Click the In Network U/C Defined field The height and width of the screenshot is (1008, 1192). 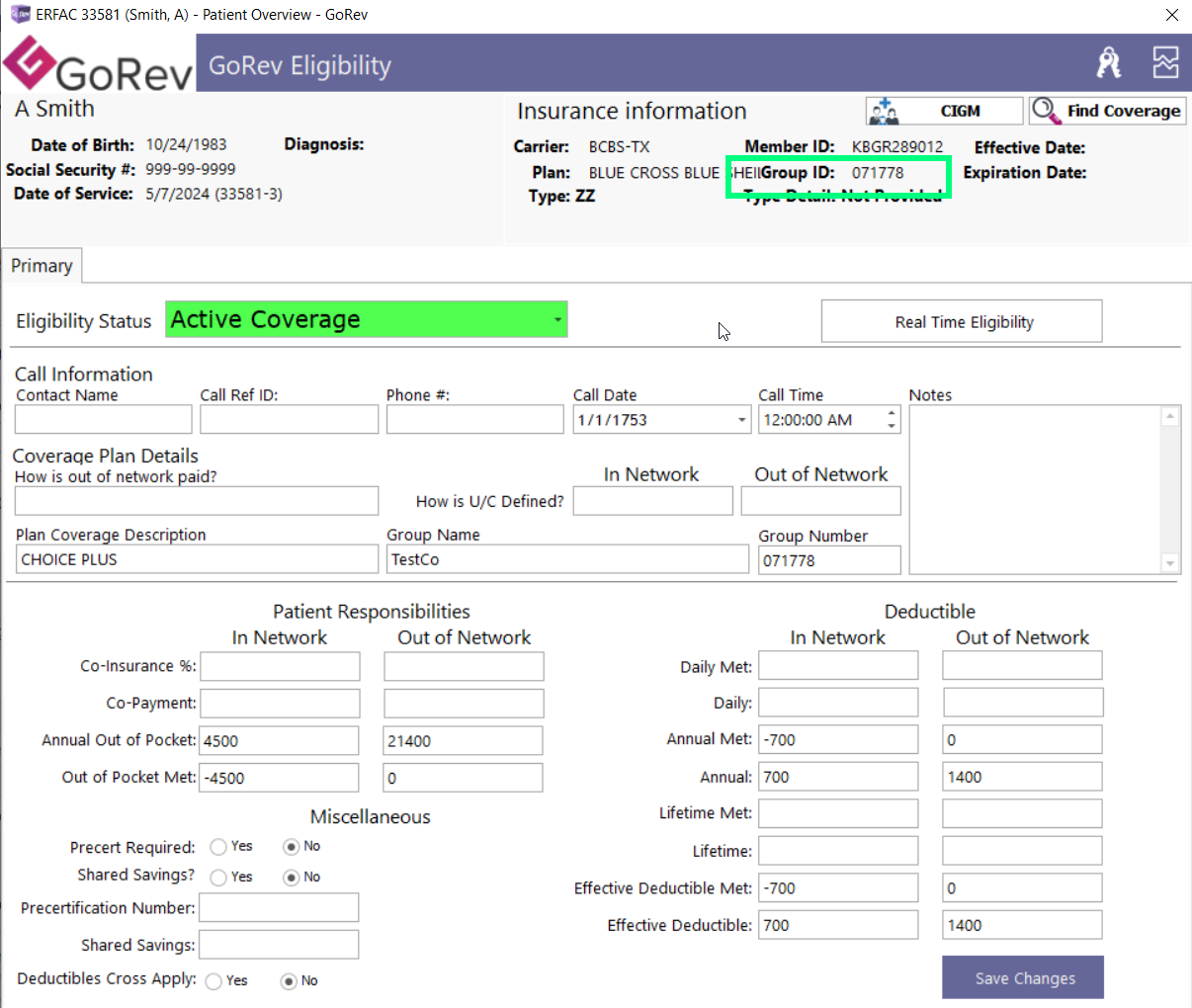652,501
